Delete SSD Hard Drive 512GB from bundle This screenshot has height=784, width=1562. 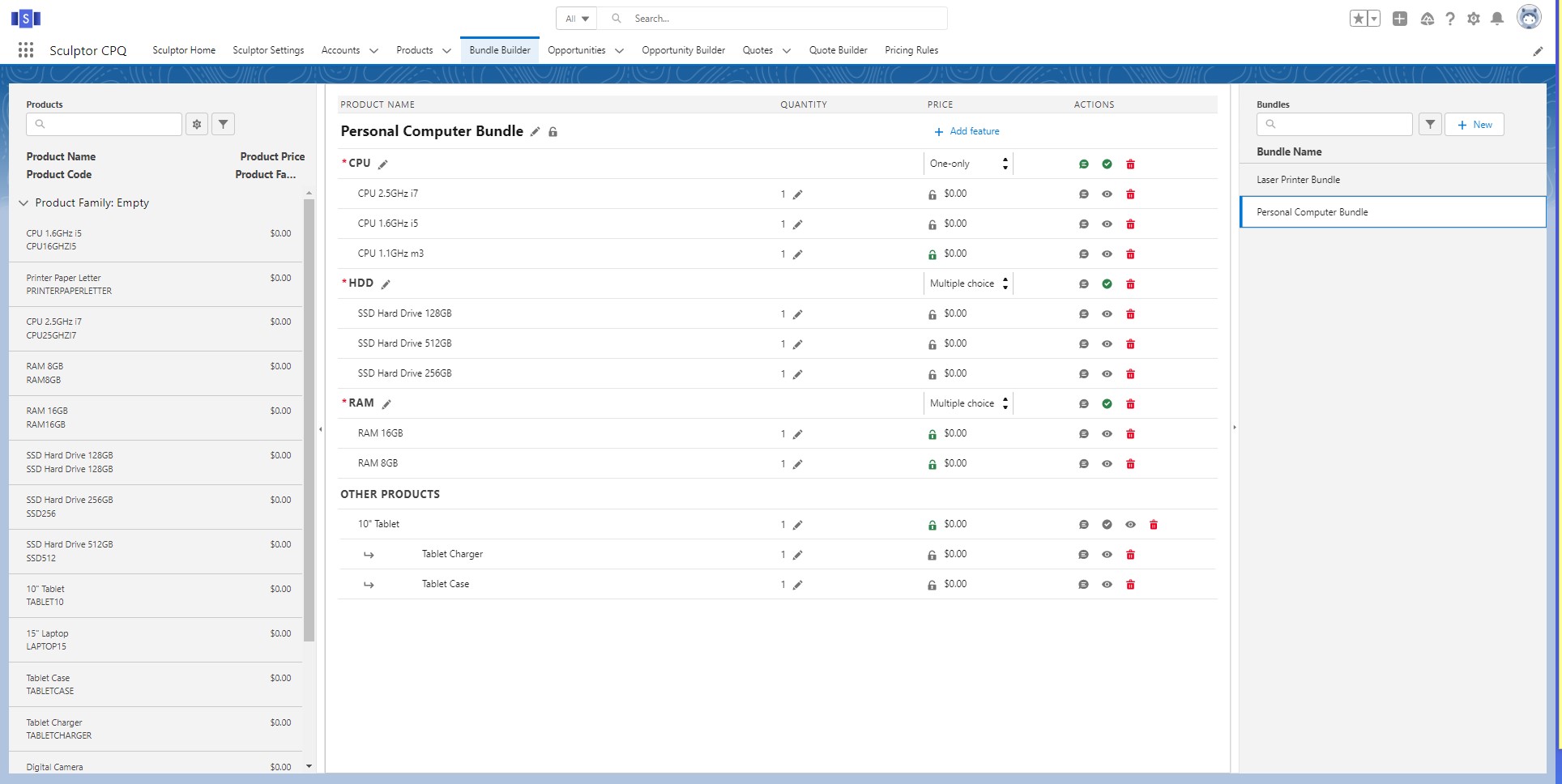point(1130,344)
